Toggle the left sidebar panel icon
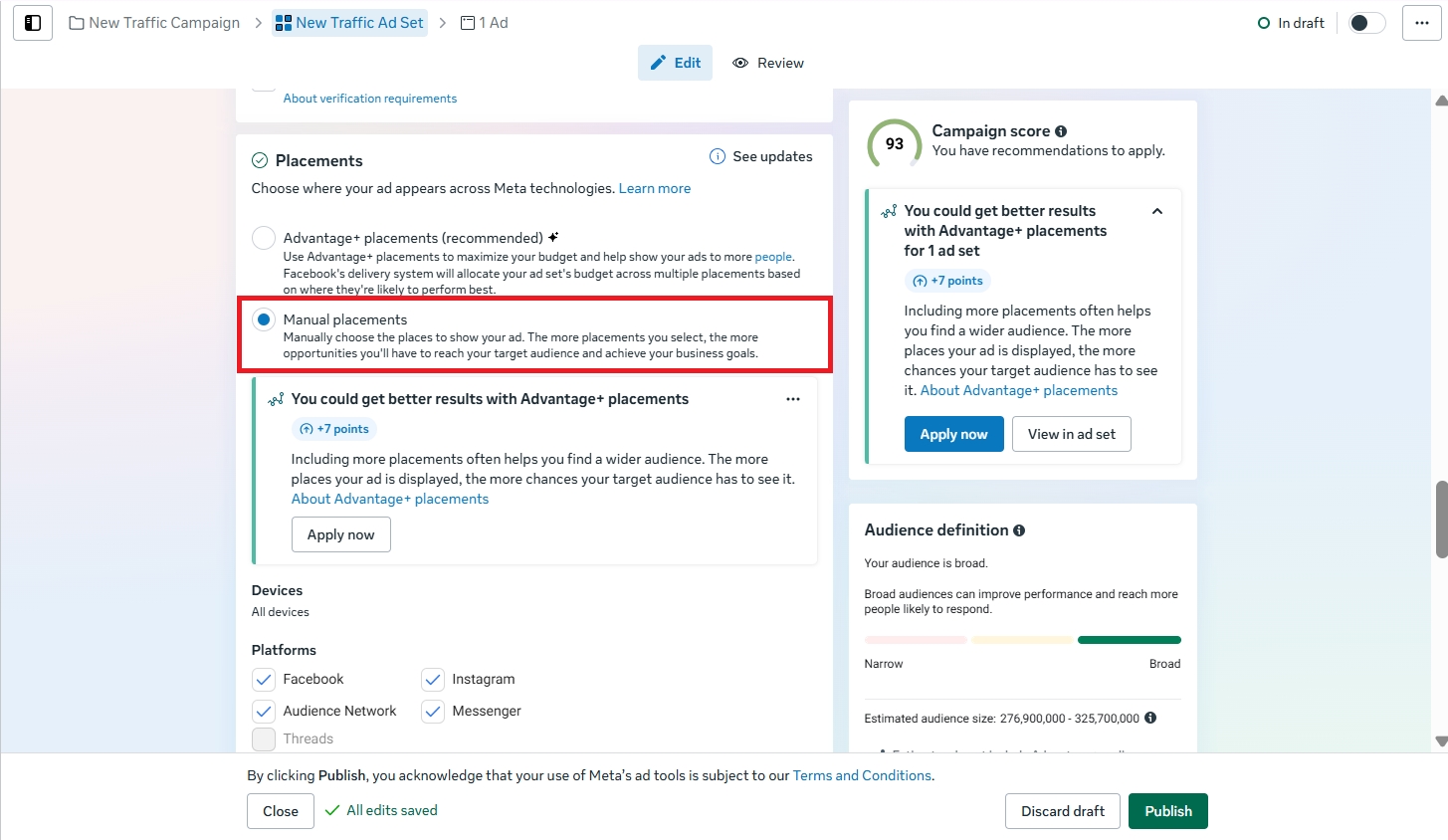Screen dimensions: 1448x840 (x=33, y=23)
